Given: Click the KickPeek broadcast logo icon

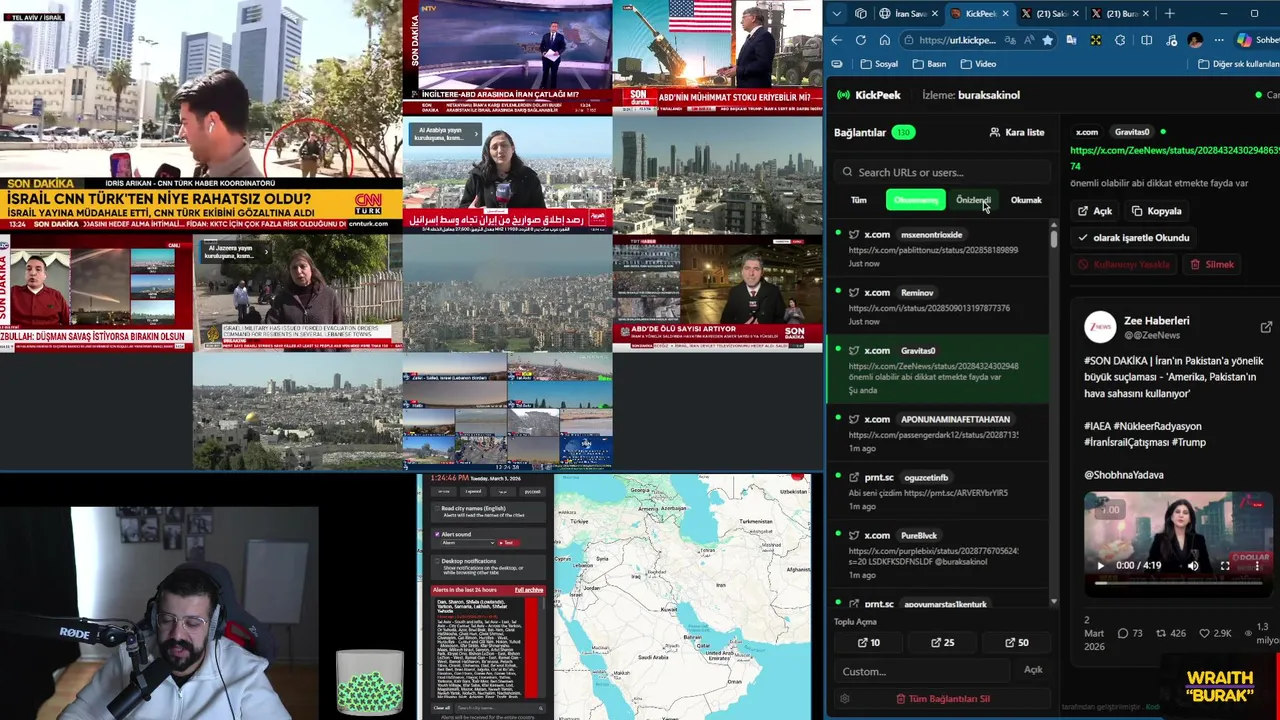Looking at the screenshot, I should 844,95.
